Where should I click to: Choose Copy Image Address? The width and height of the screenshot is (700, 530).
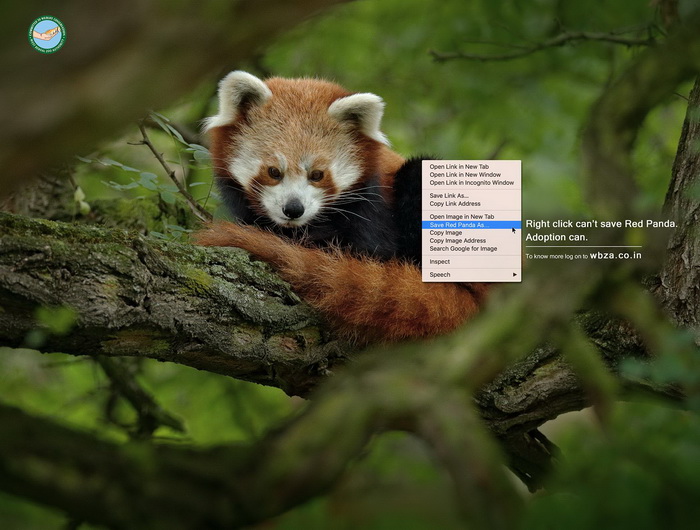458,241
